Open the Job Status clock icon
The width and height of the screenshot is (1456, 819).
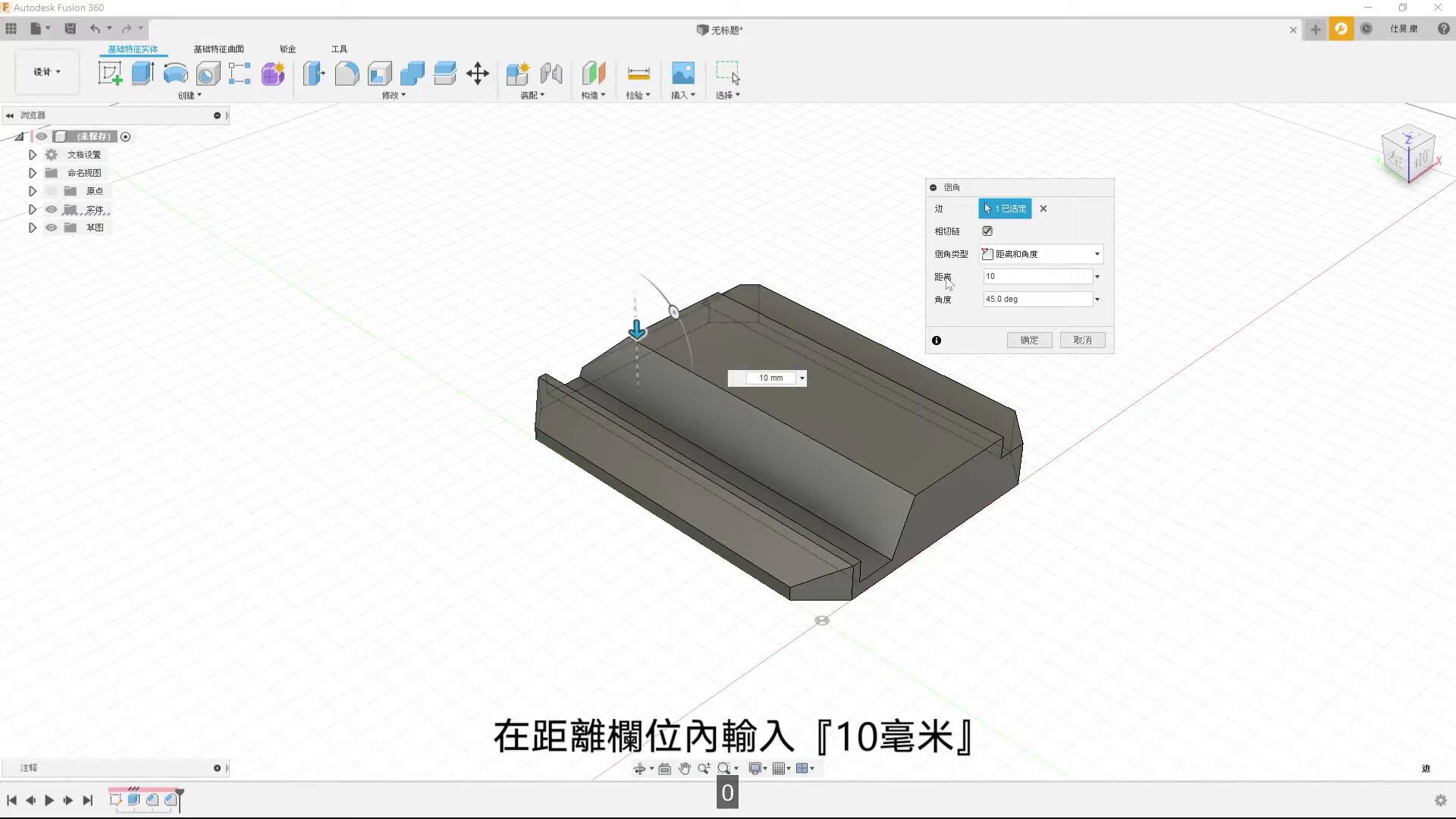click(1367, 29)
